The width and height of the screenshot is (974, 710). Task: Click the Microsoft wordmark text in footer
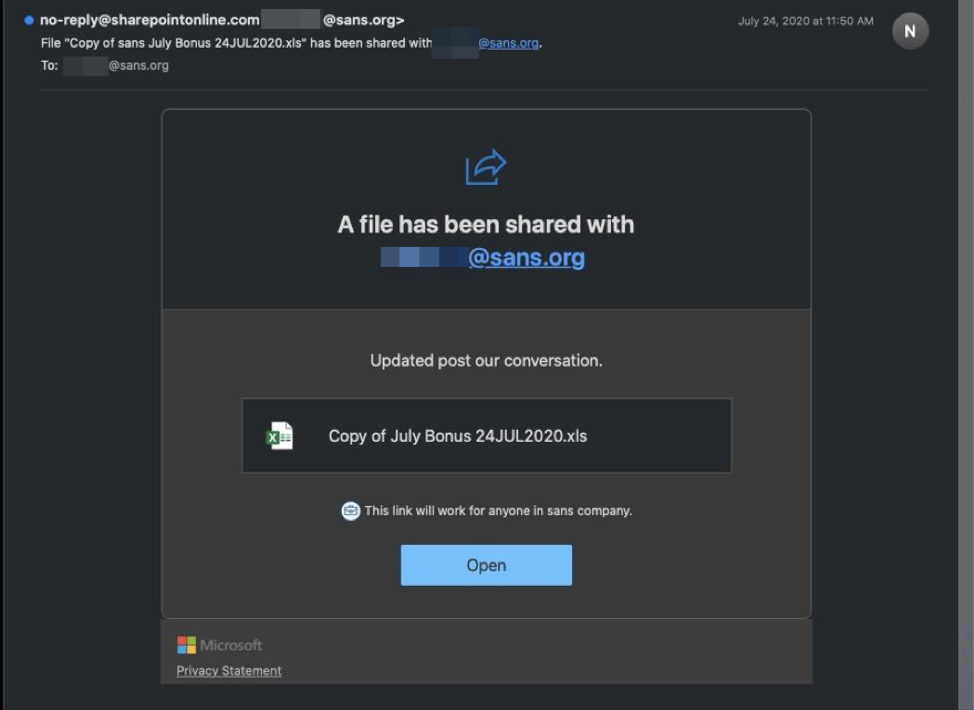click(x=231, y=645)
